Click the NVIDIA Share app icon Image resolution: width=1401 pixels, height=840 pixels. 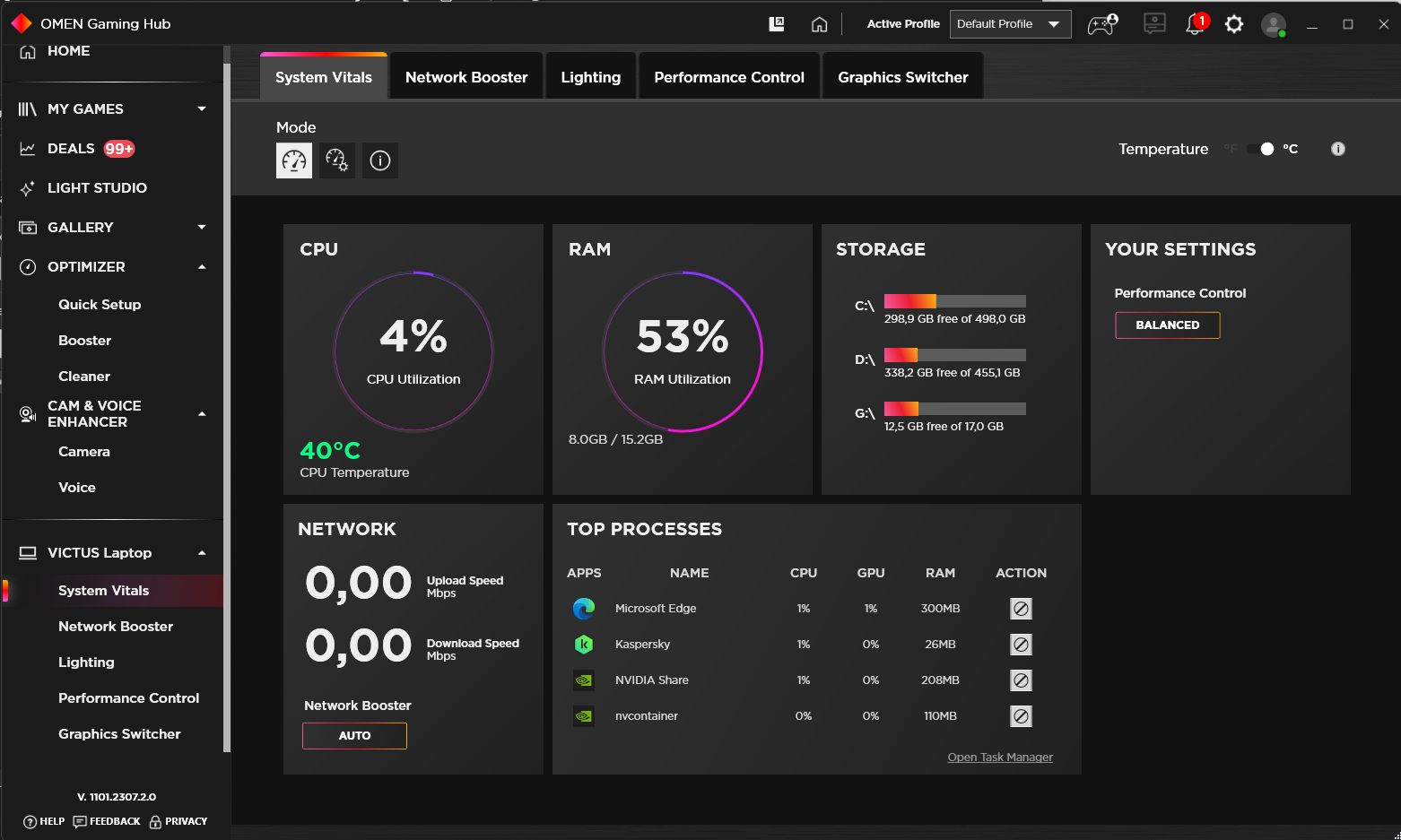(x=584, y=680)
